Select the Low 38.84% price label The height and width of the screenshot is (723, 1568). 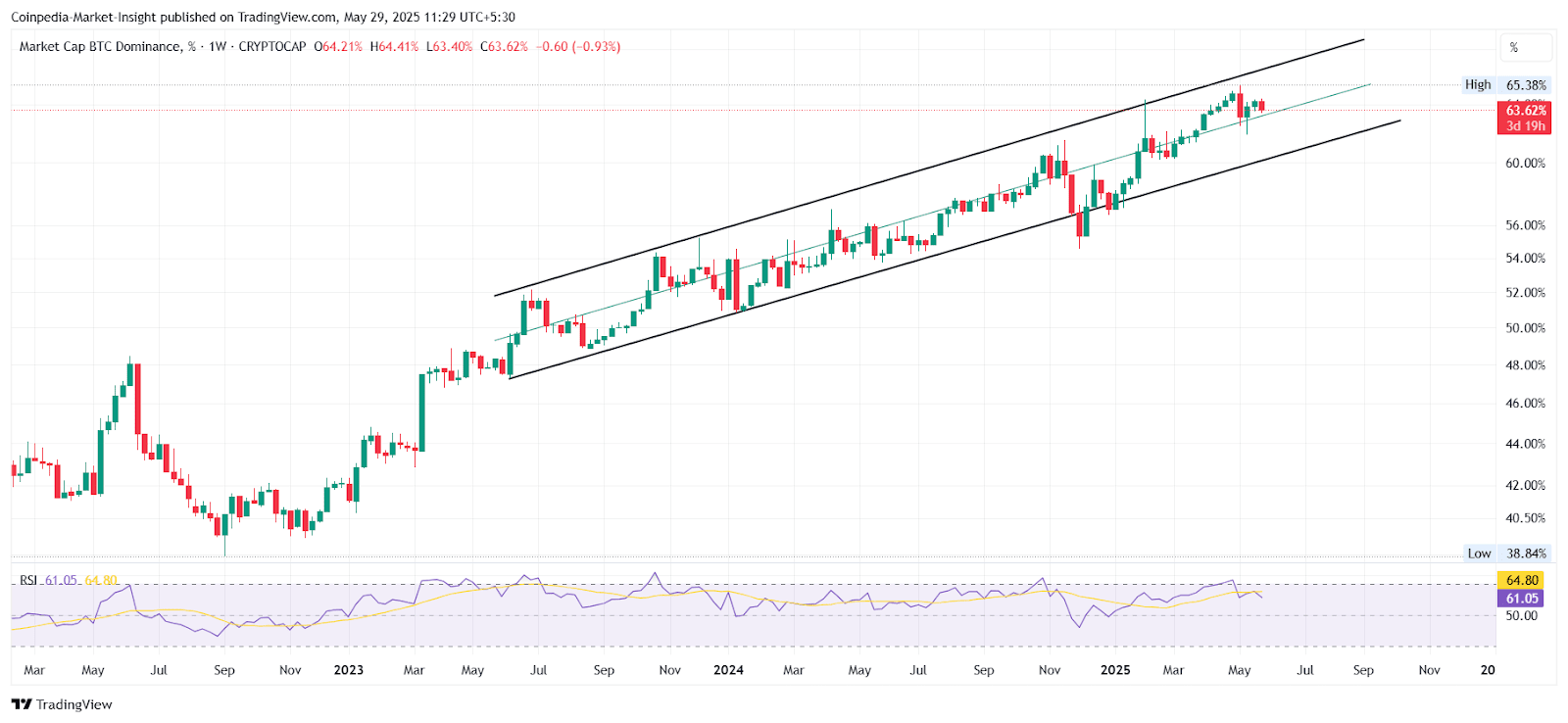point(1506,554)
